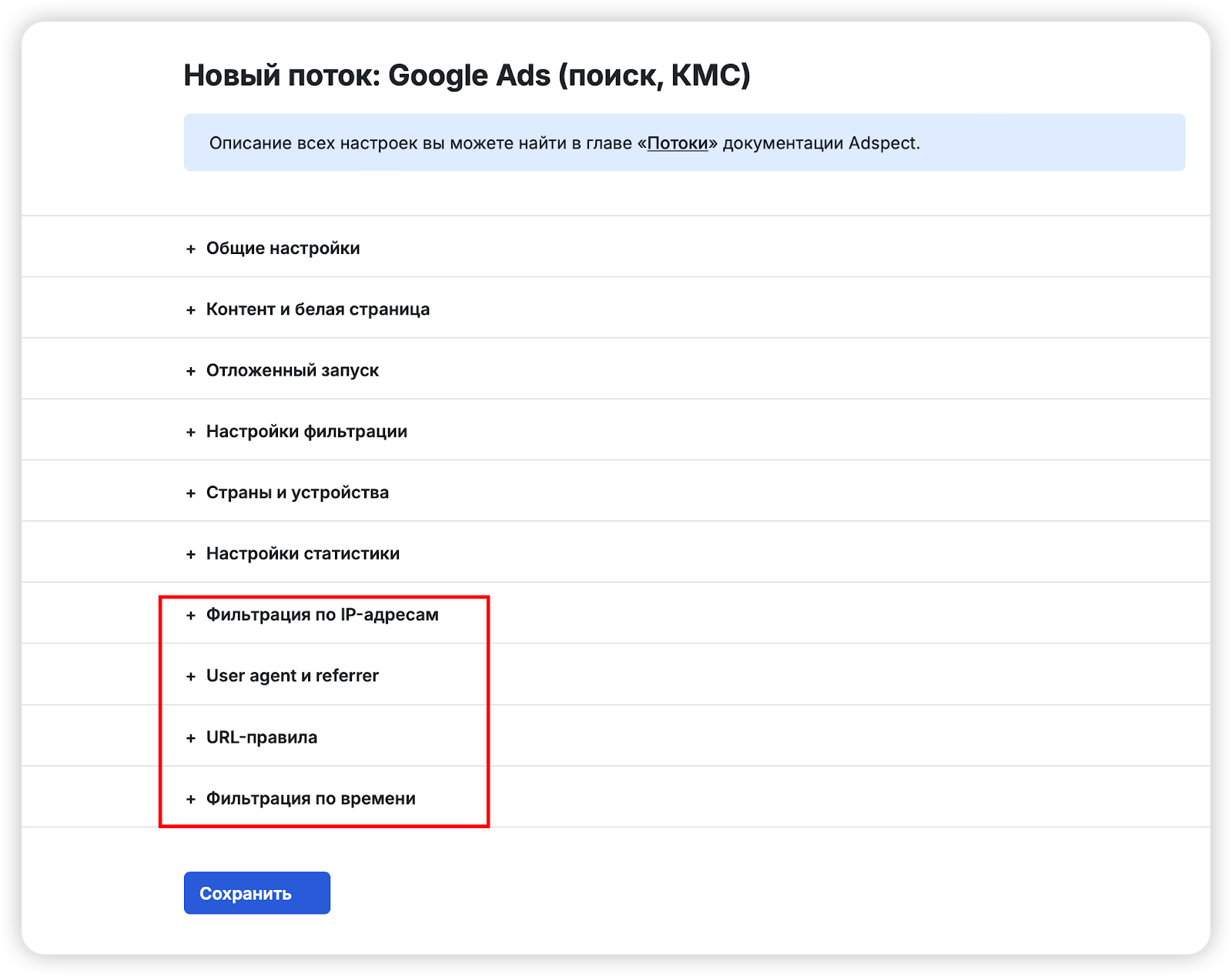Click the Новый поток: Google Ads page heading
Image resolution: width=1232 pixels, height=976 pixels.
click(x=467, y=75)
